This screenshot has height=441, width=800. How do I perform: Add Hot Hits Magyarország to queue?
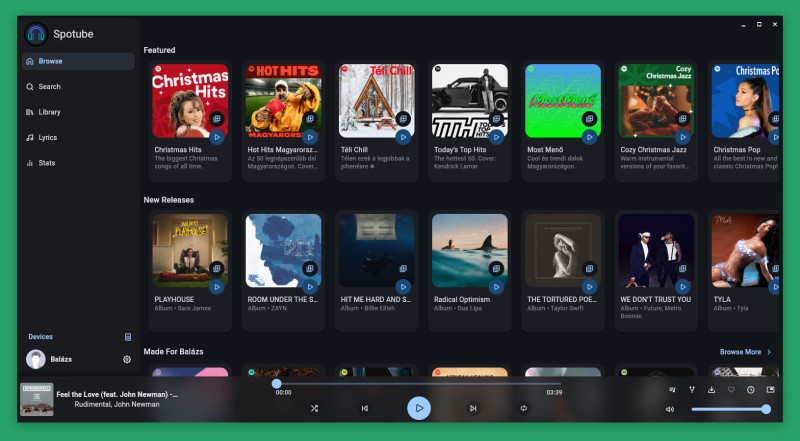pos(310,119)
